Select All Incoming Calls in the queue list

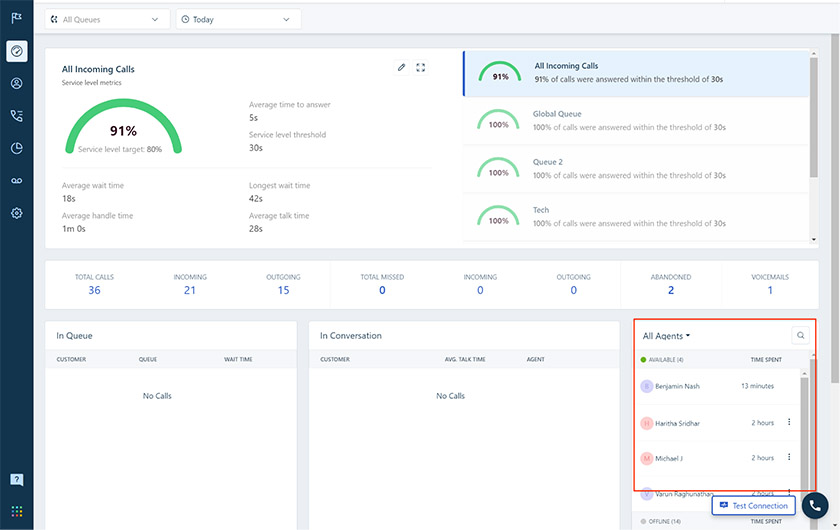[636, 73]
